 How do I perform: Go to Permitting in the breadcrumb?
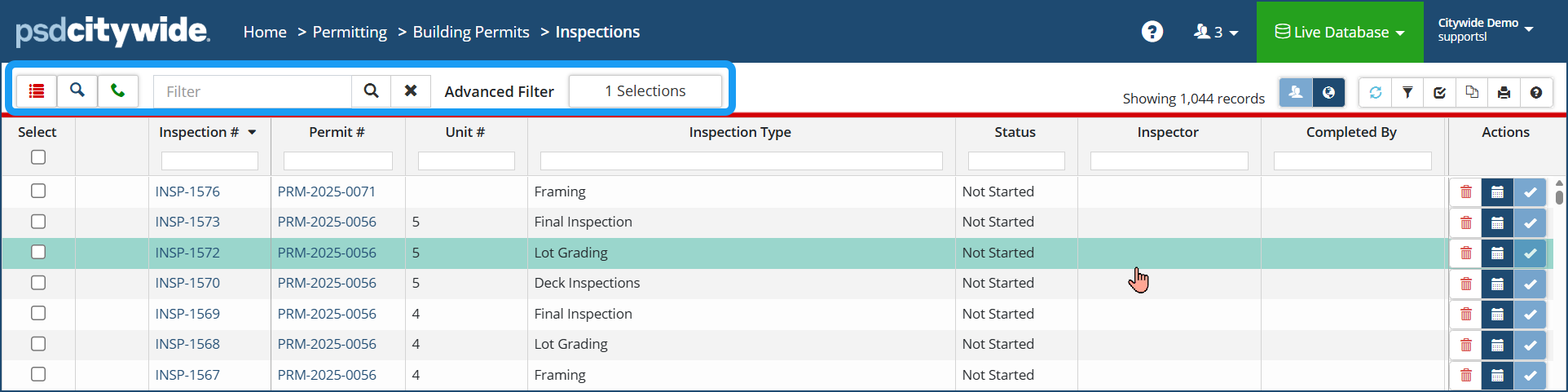coord(350,32)
